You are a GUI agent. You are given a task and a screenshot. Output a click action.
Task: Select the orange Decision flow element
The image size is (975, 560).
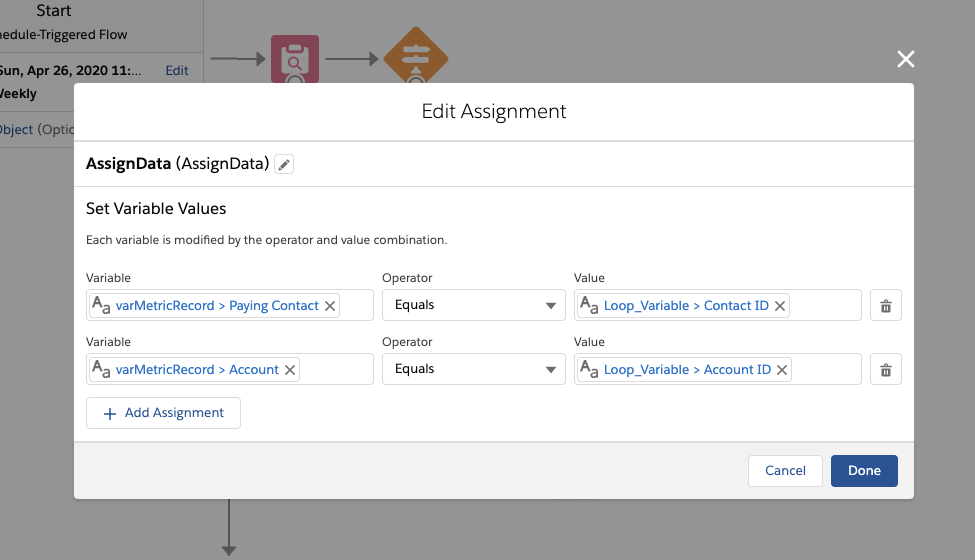[x=415, y=58]
